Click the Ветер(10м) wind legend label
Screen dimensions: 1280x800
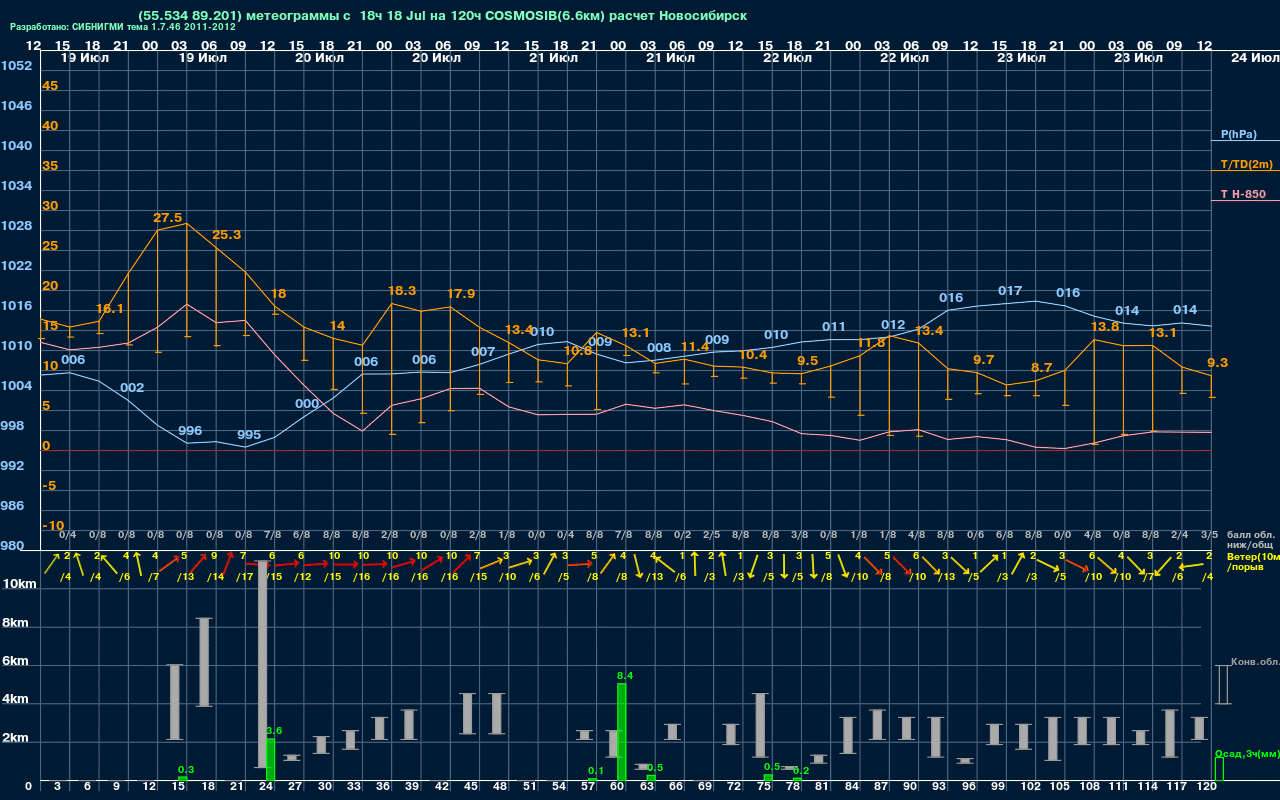click(x=1253, y=555)
